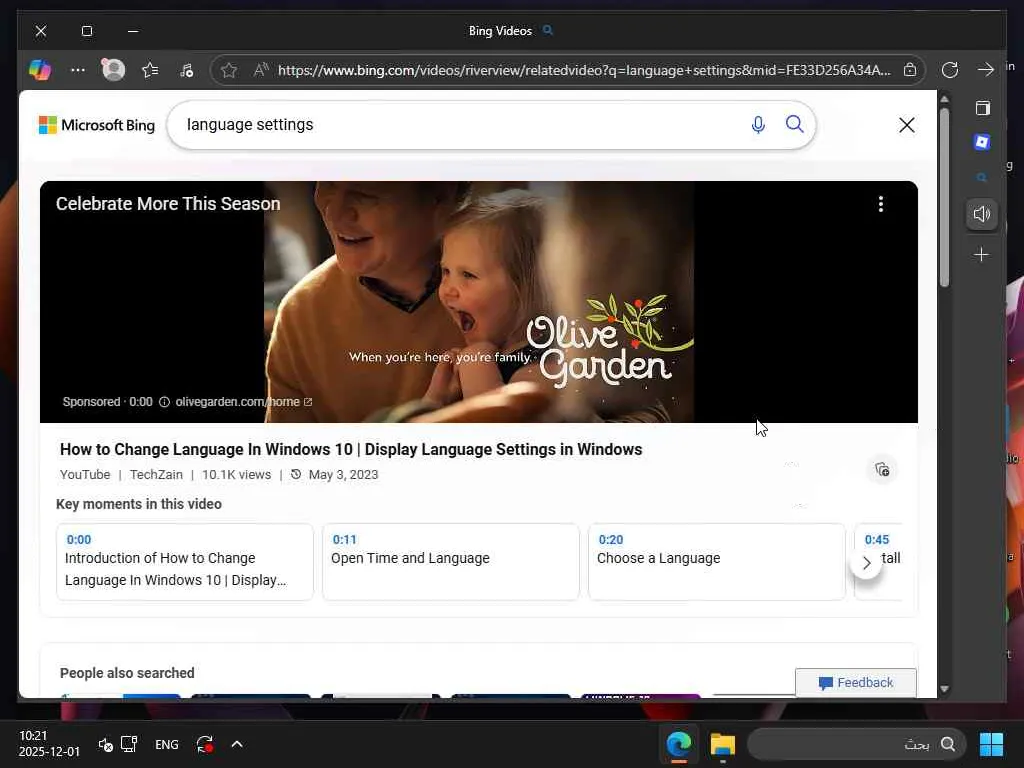This screenshot has height=768, width=1024.
Task: Open File Explorer from the taskbar
Action: coord(723,744)
